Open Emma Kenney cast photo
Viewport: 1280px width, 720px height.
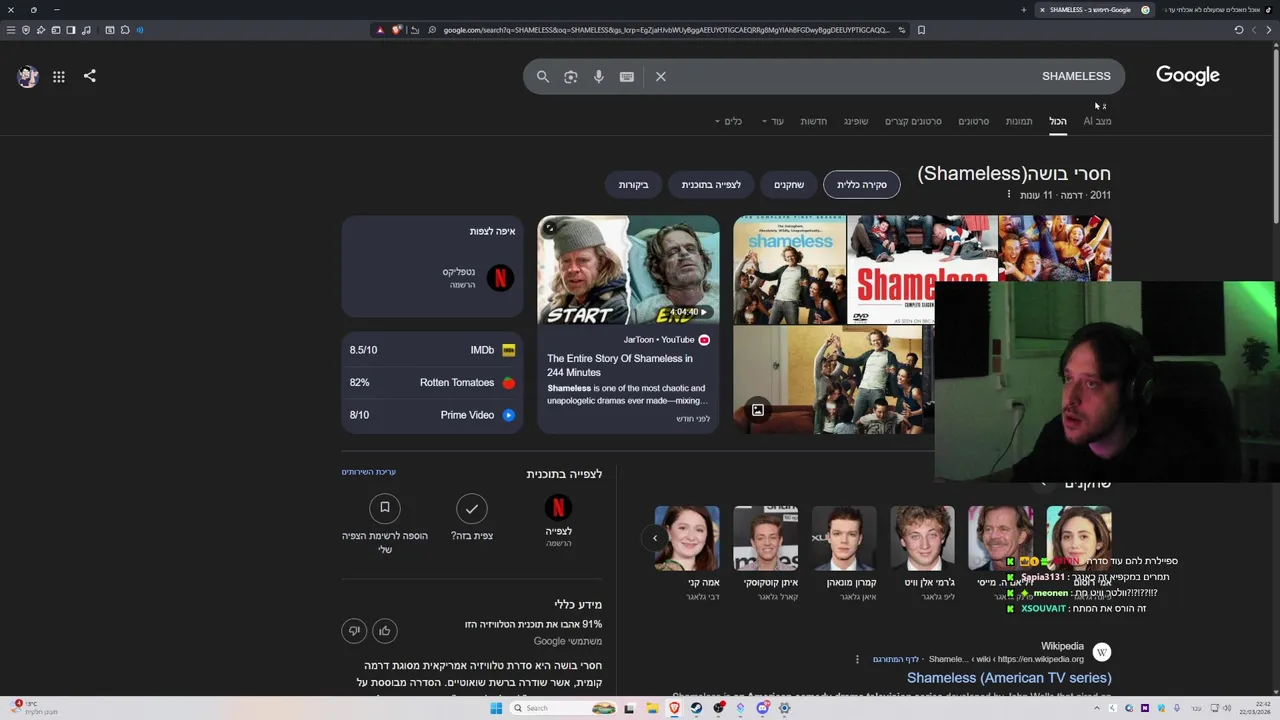pos(687,538)
